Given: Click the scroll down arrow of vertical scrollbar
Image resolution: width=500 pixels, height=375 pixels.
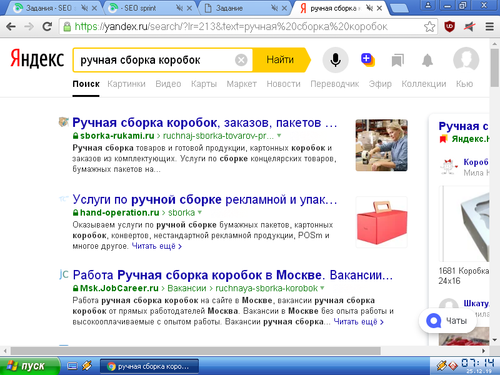Looking at the screenshot, I should point(495,340).
